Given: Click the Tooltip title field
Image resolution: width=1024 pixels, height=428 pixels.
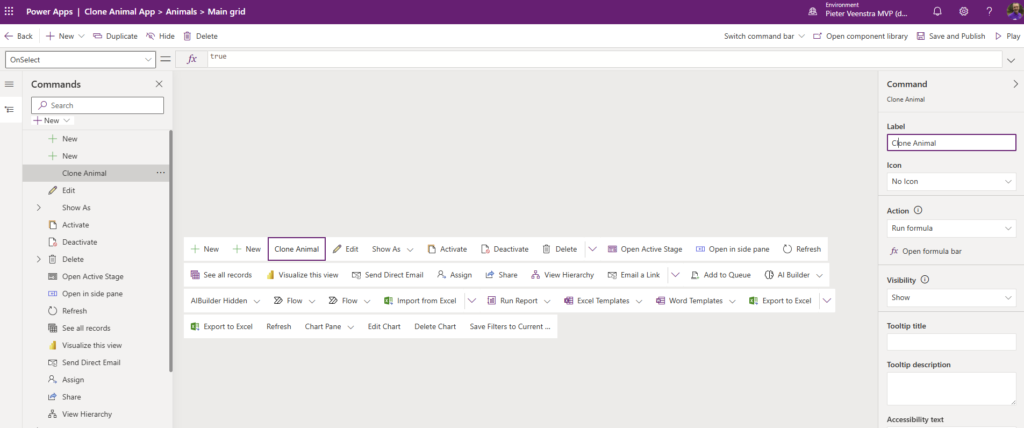Looking at the screenshot, I should (x=952, y=342).
